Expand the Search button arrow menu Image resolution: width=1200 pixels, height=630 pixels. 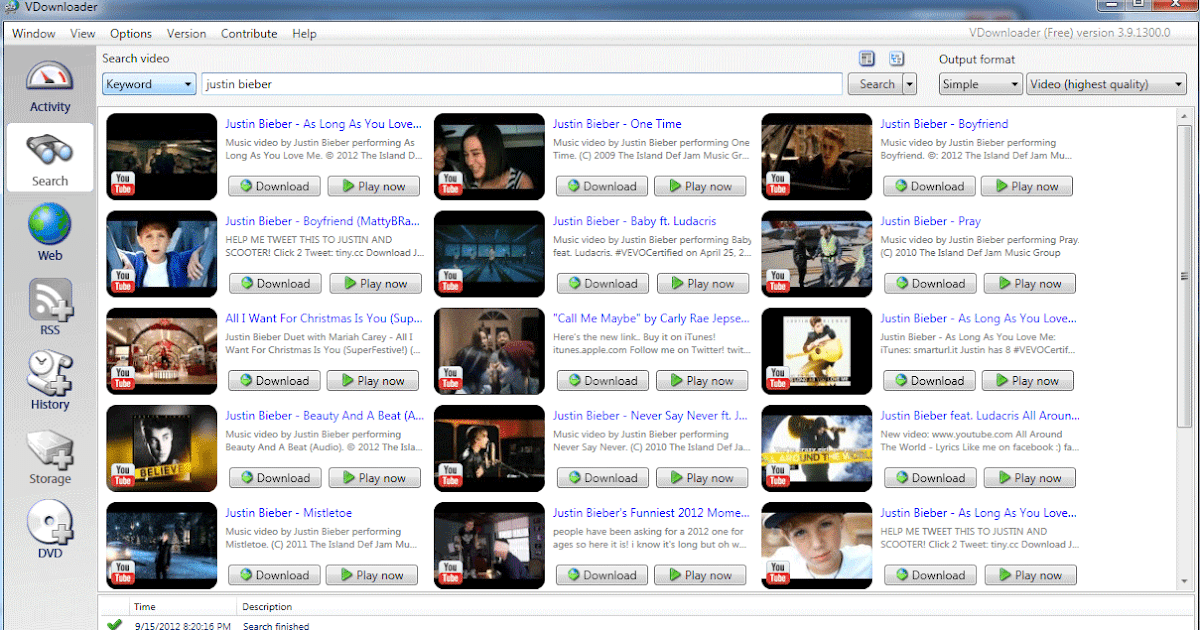909,84
